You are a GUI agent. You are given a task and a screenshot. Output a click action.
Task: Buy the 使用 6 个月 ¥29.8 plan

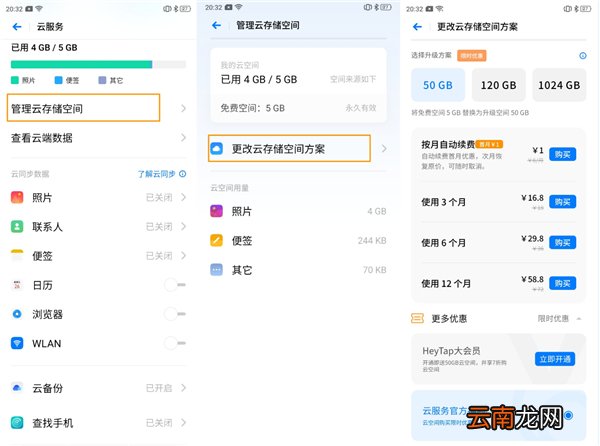(x=562, y=243)
